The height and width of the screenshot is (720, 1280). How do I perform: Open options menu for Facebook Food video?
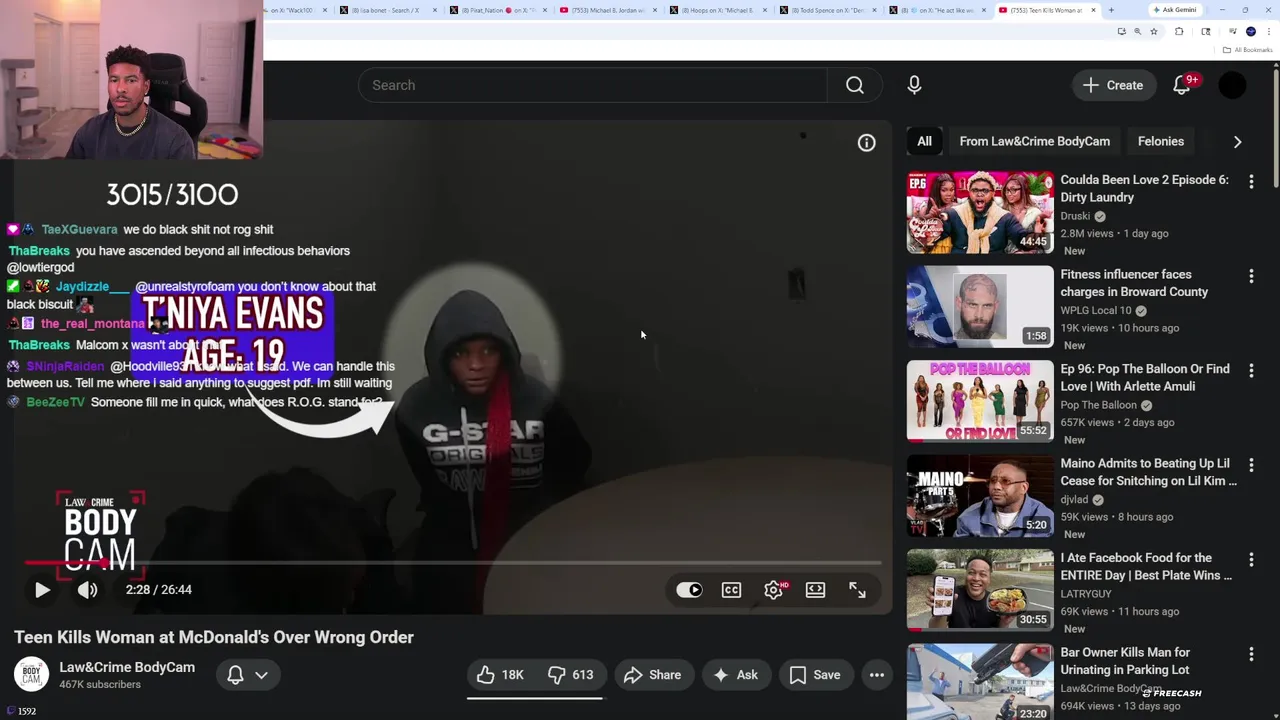pyautogui.click(x=1251, y=560)
